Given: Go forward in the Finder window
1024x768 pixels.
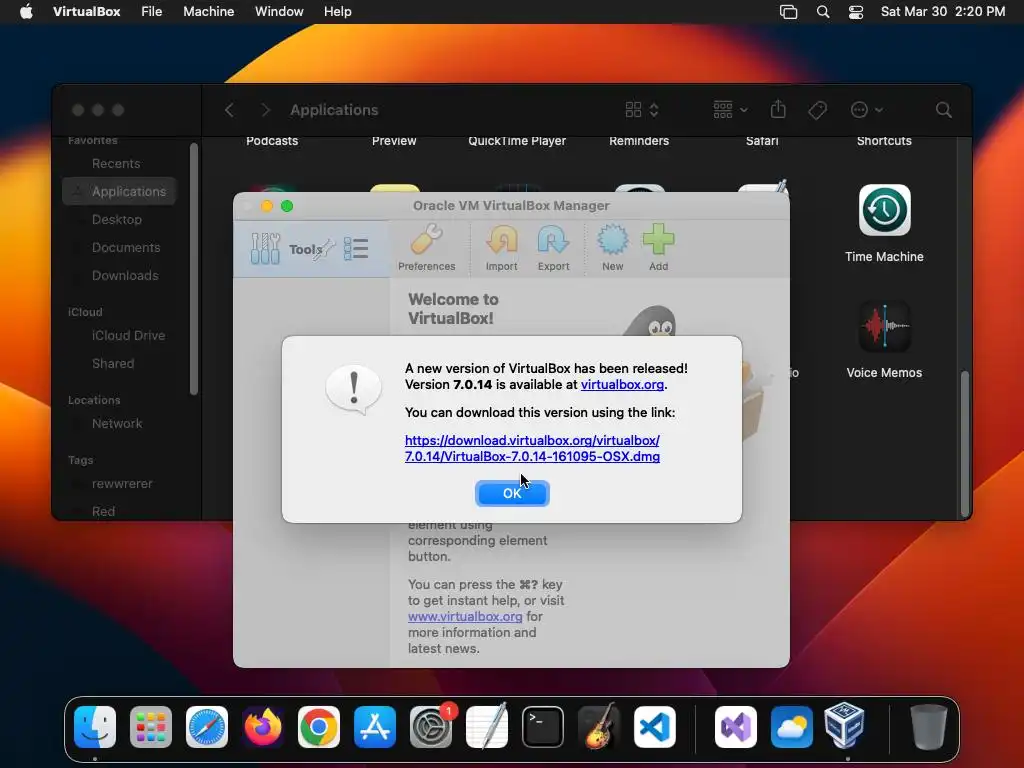Looking at the screenshot, I should 264,110.
